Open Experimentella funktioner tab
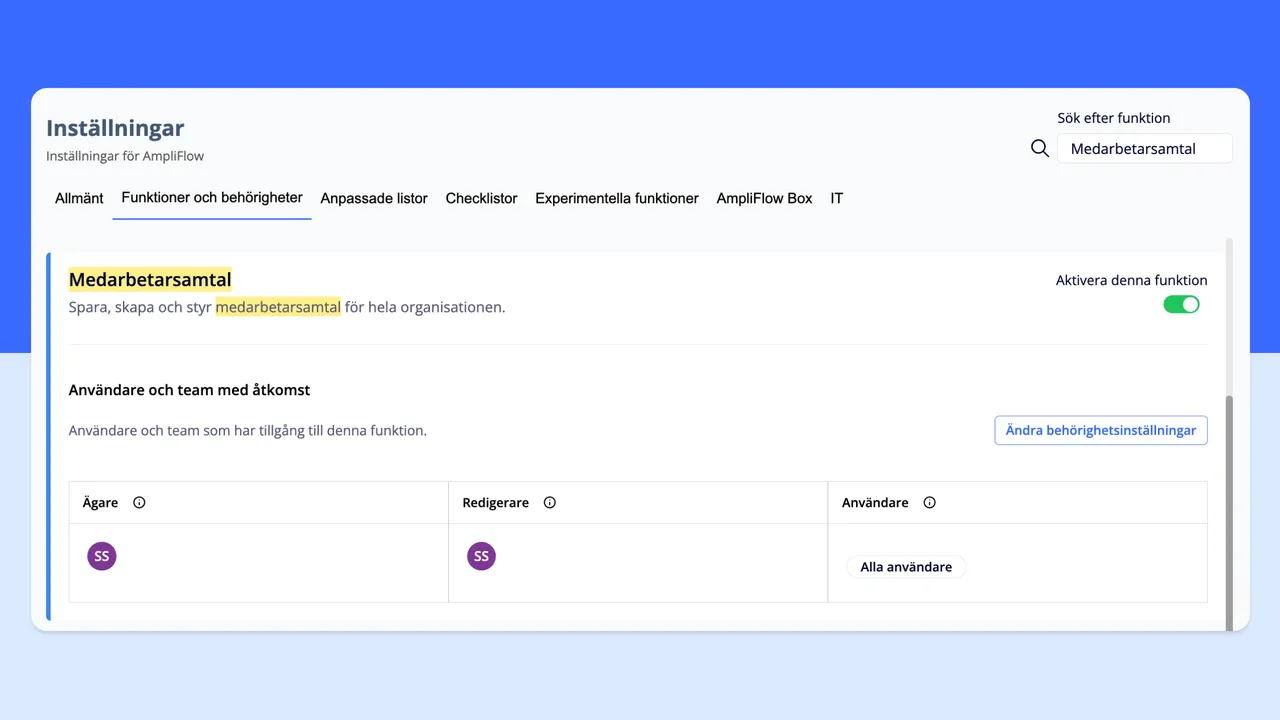 [x=617, y=198]
